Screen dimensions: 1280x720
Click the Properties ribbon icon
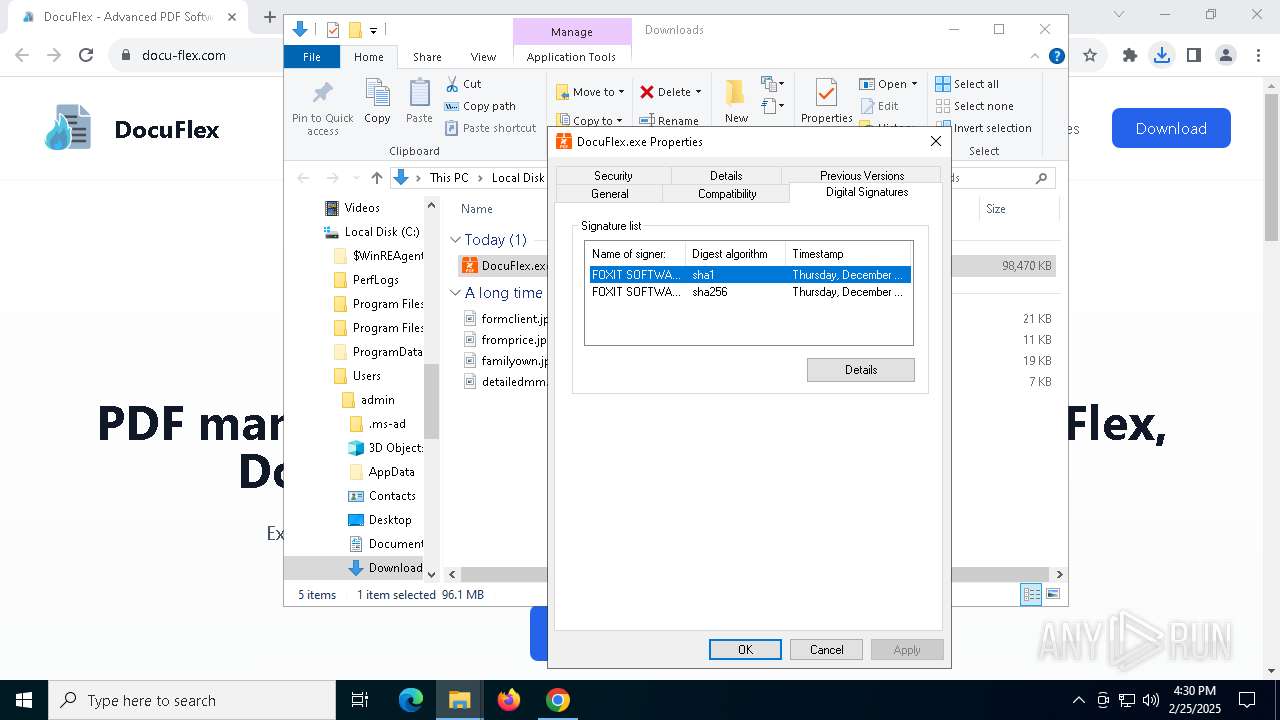[826, 101]
